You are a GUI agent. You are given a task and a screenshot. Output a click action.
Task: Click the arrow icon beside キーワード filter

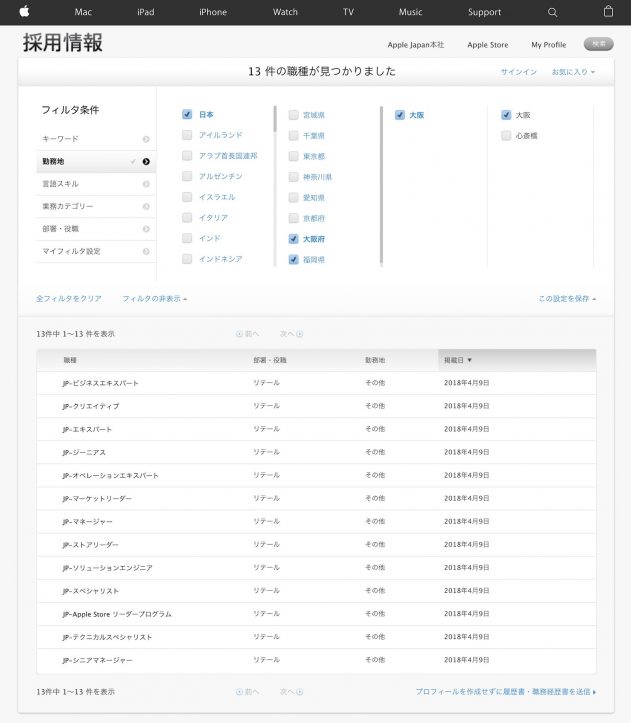pos(146,139)
